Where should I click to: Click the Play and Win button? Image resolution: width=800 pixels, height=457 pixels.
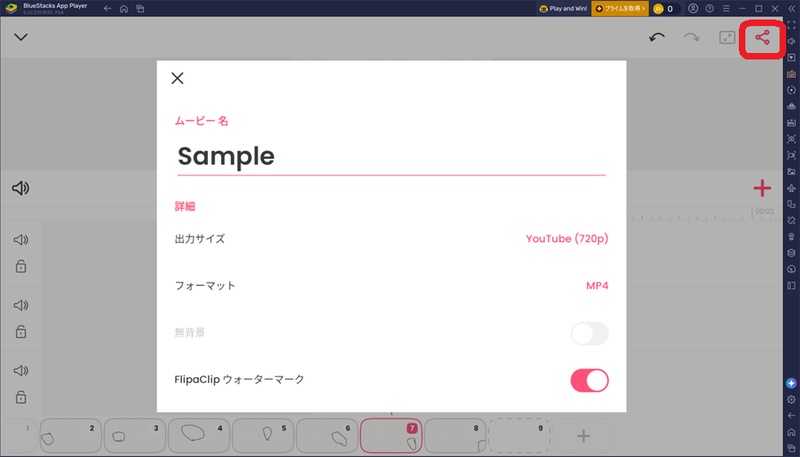(x=564, y=9)
